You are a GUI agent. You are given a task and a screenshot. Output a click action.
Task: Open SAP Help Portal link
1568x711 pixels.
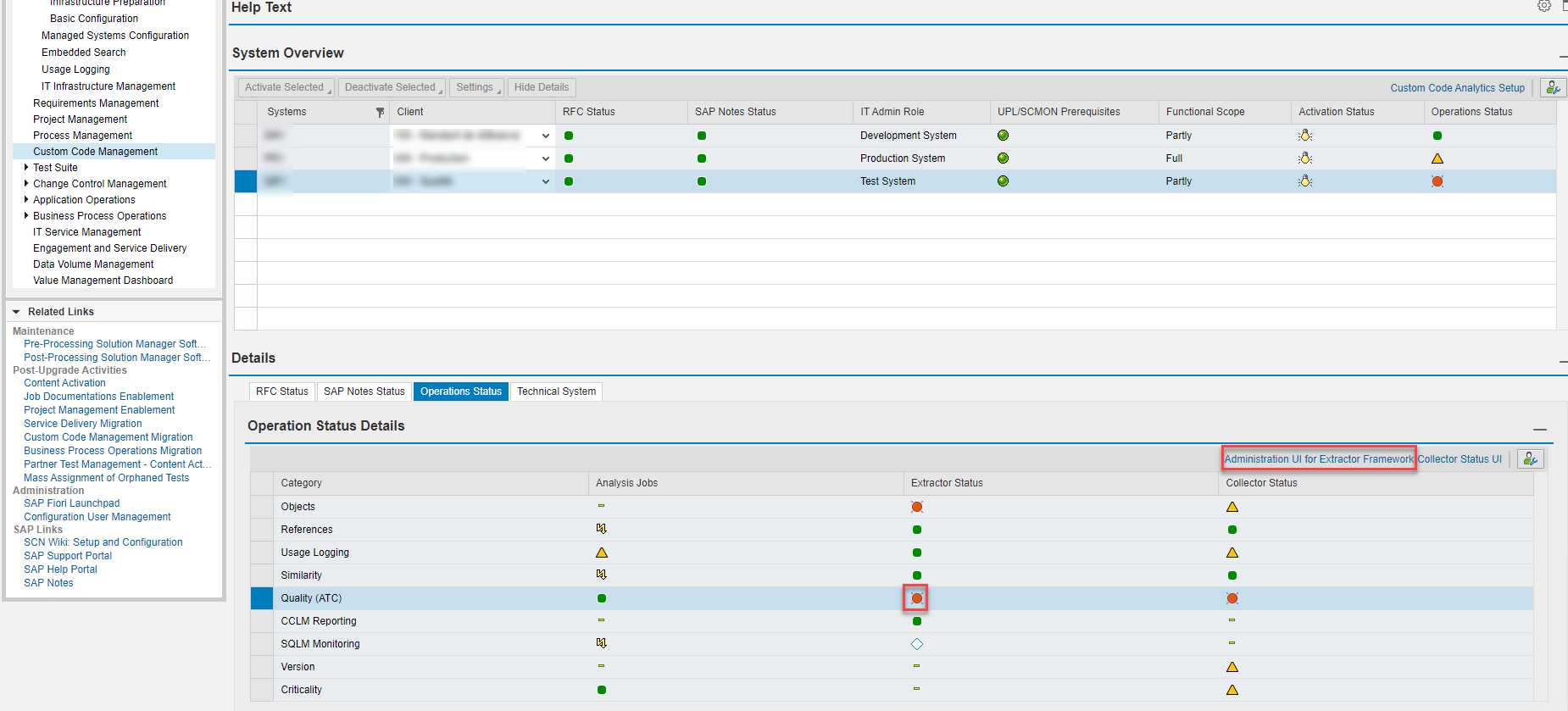click(x=60, y=569)
